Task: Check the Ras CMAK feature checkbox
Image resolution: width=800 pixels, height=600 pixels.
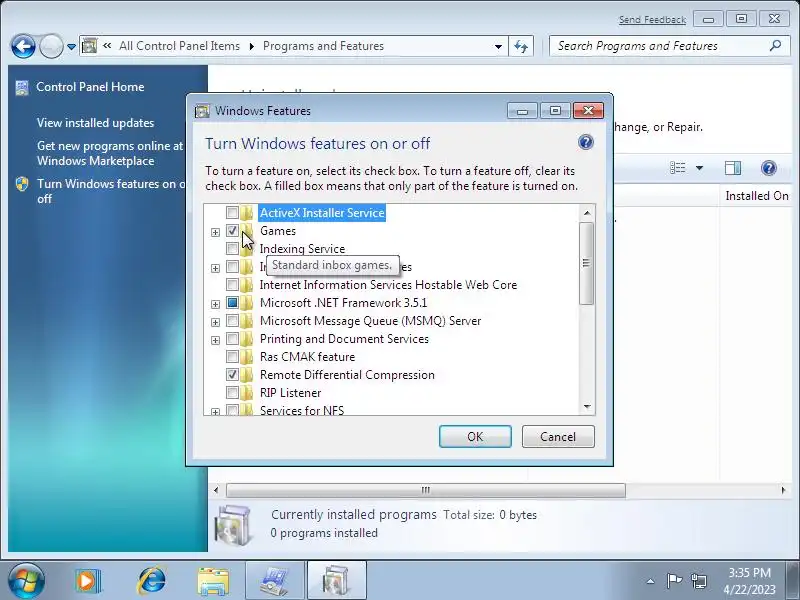Action: [232, 357]
